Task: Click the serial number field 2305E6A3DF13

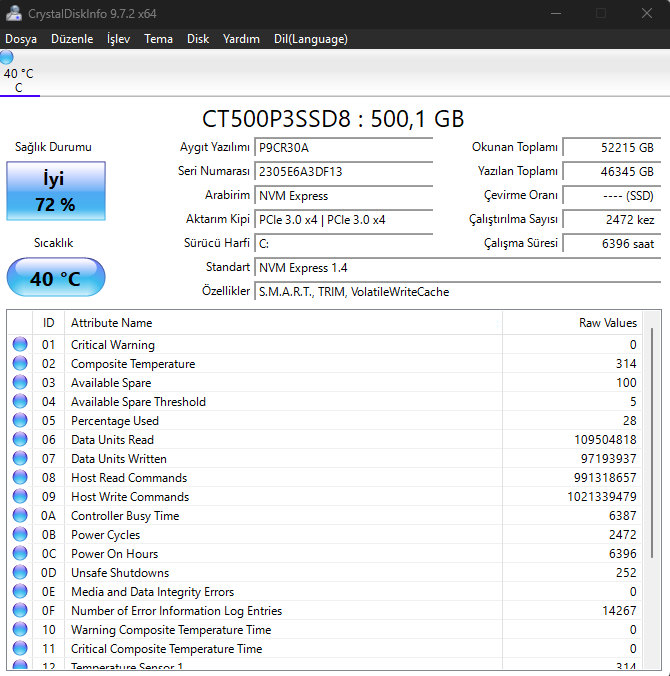Action: point(344,172)
